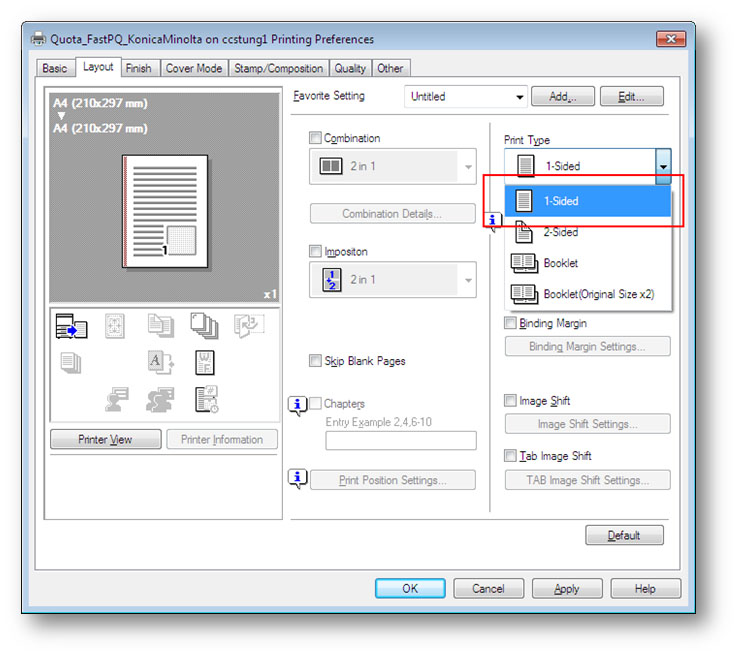Screen dimensions: 738x656
Task: Open the Stamp/Composition tab
Action: 278,68
